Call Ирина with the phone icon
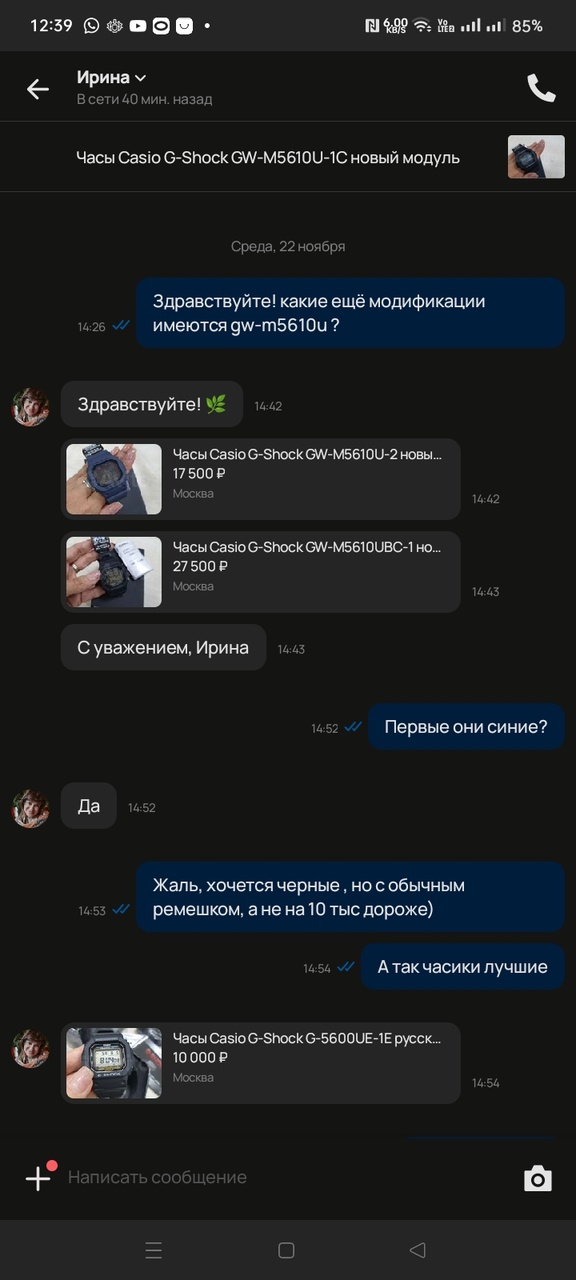576x1280 pixels. point(541,88)
